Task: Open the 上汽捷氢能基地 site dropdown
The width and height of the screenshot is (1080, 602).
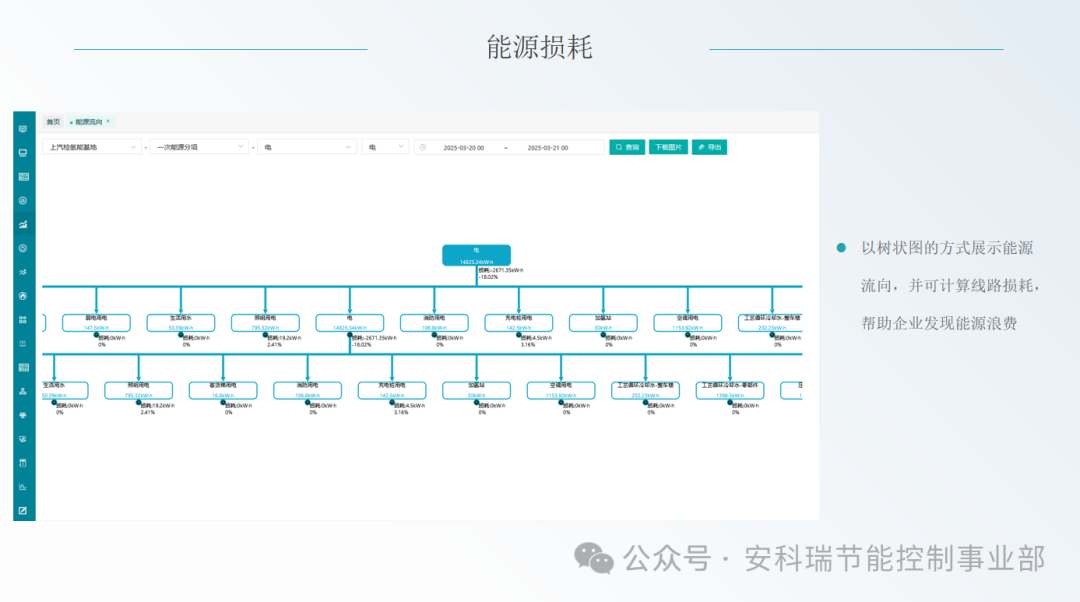Action: 95,146
